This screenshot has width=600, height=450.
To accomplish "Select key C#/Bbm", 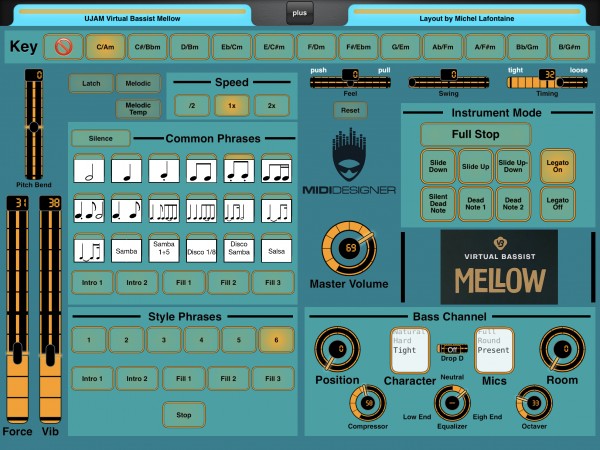I will pos(147,47).
